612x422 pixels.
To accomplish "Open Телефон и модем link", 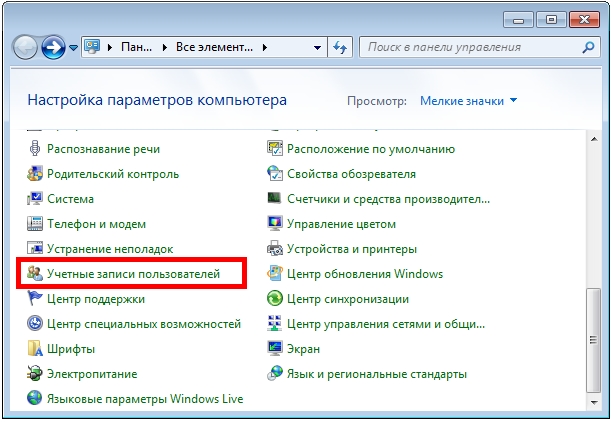I will 96,224.
